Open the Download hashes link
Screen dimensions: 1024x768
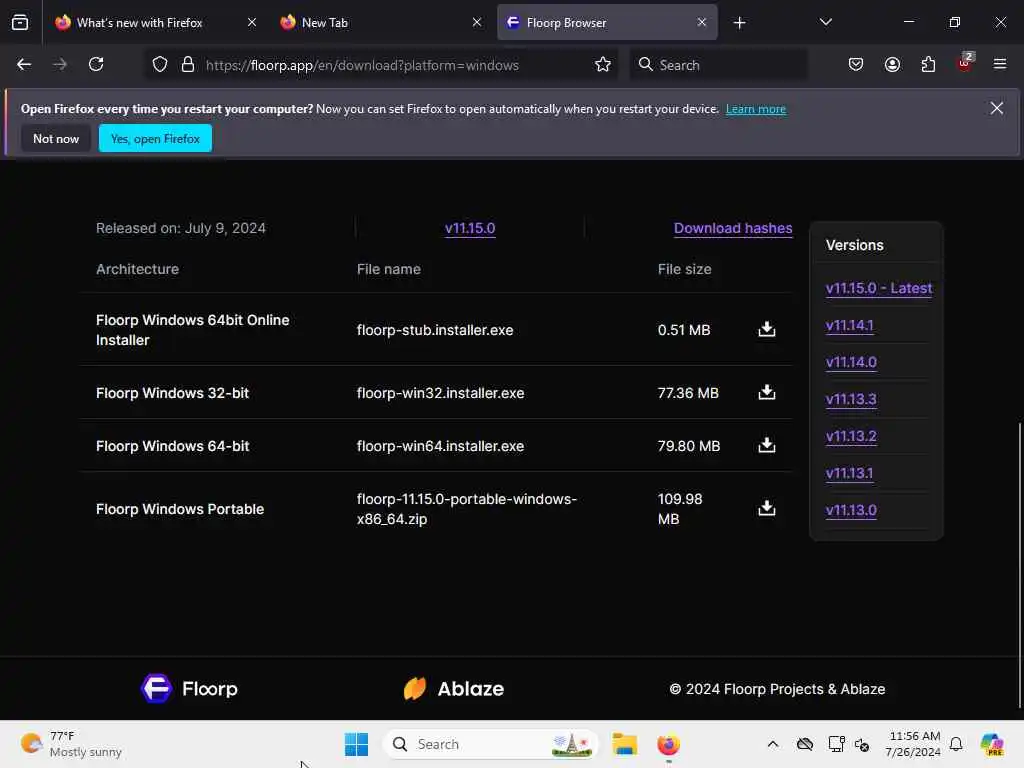733,228
